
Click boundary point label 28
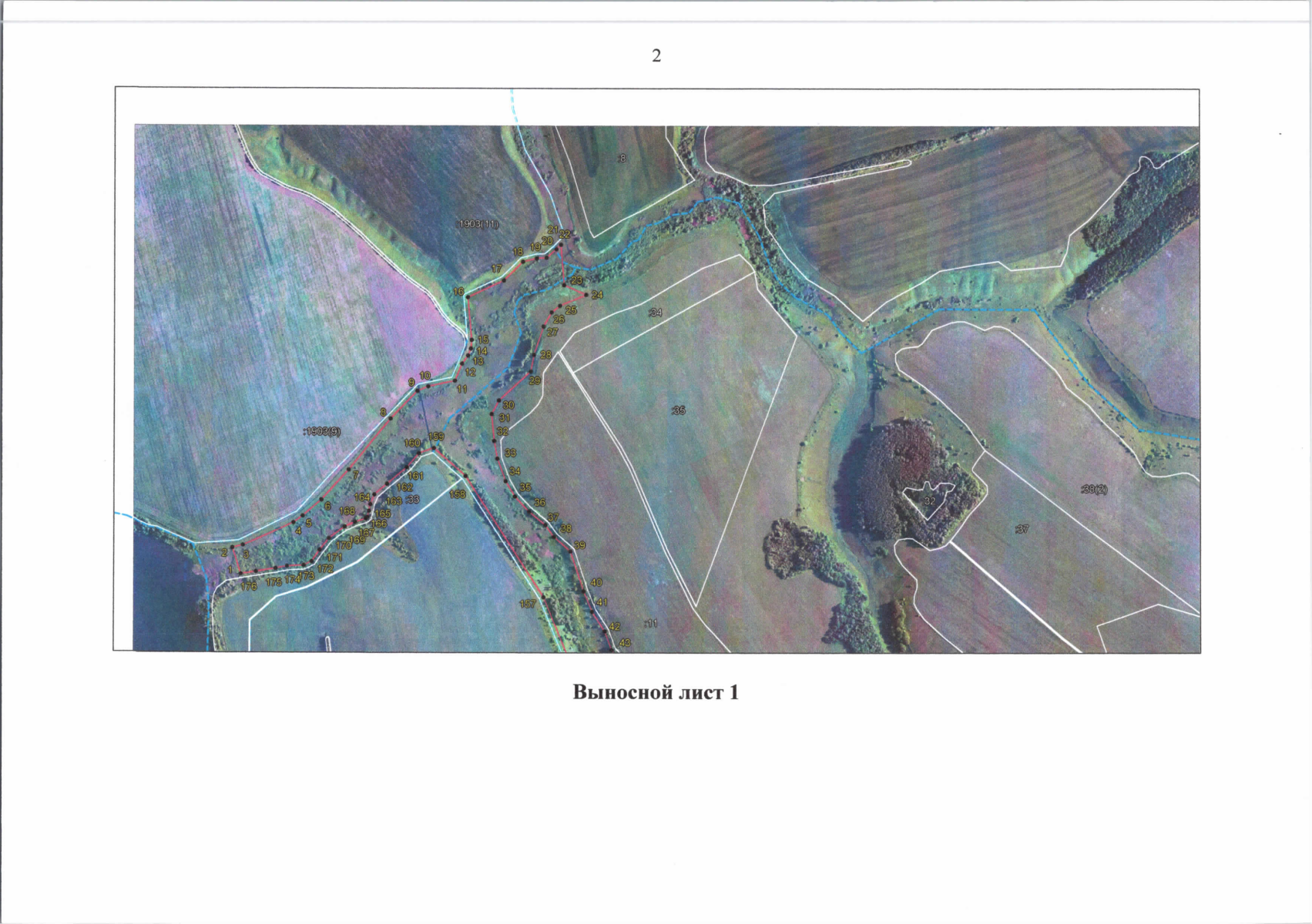coord(545,355)
